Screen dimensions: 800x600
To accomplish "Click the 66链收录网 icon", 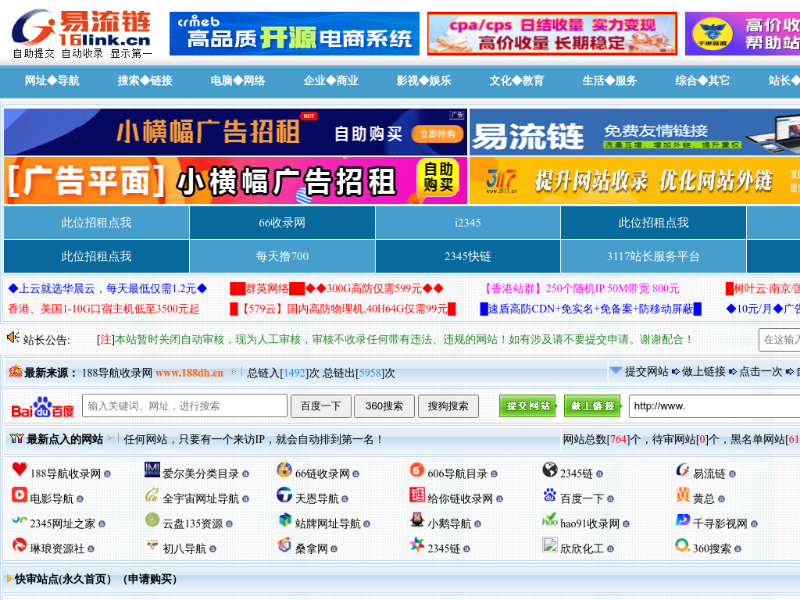I will coord(284,469).
